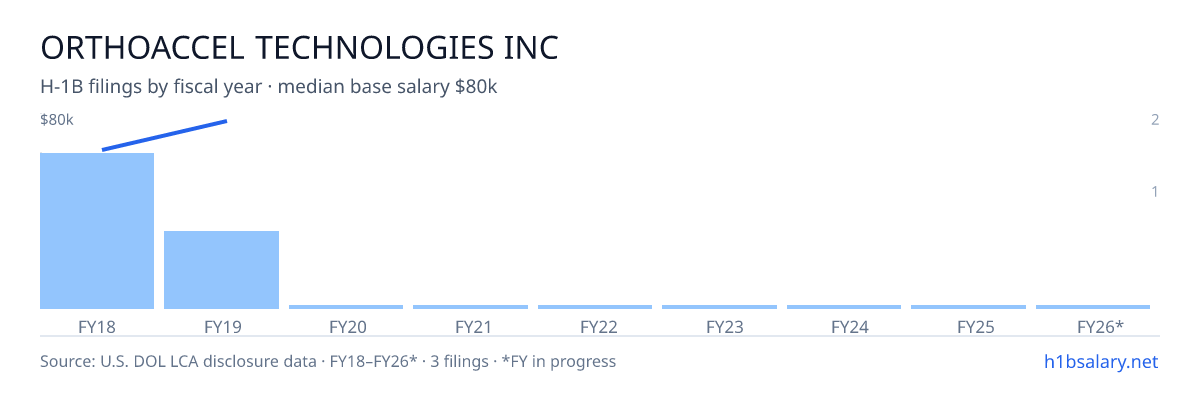Select the small FY21 bar
Screen dimensions: 1200x400
pyautogui.click(x=470, y=307)
